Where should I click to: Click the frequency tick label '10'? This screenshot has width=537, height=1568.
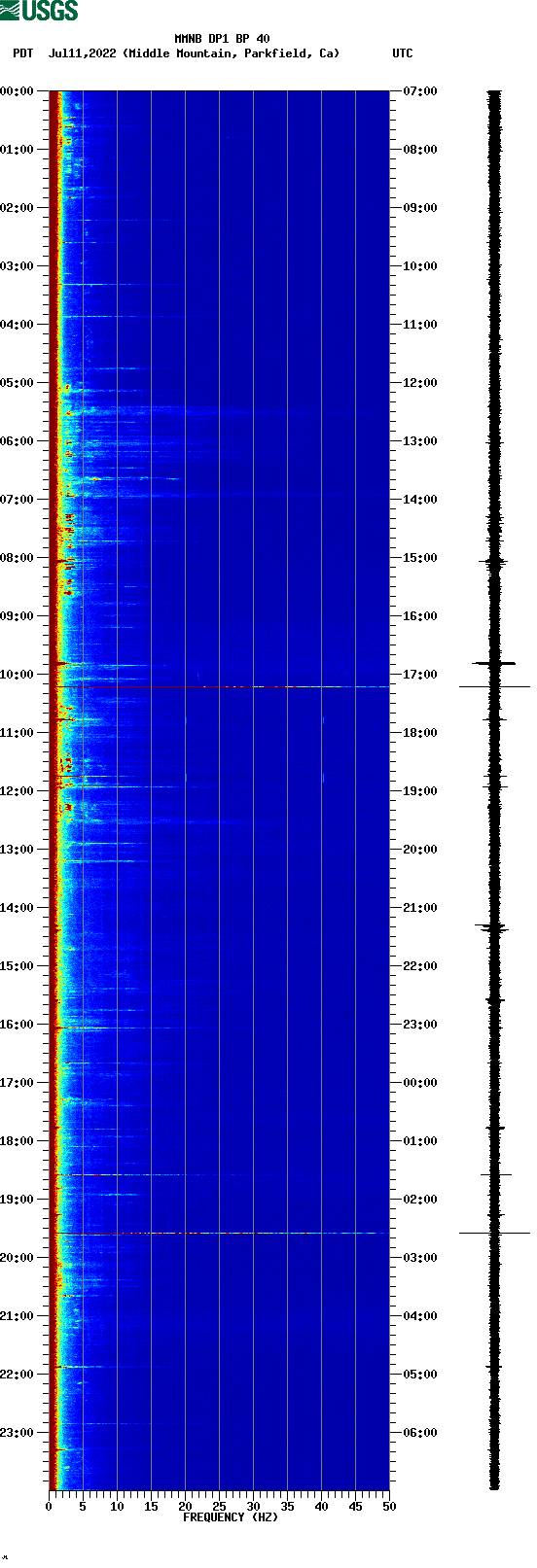(x=117, y=1507)
